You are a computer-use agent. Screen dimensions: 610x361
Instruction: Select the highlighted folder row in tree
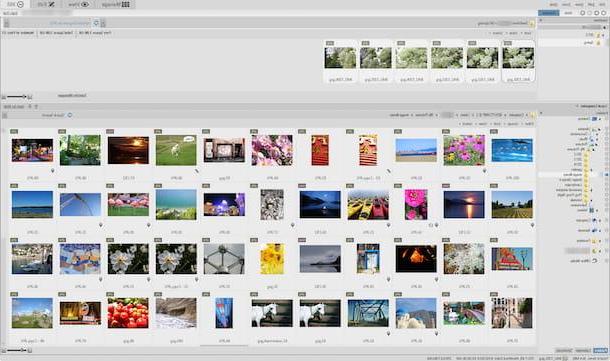571,175
